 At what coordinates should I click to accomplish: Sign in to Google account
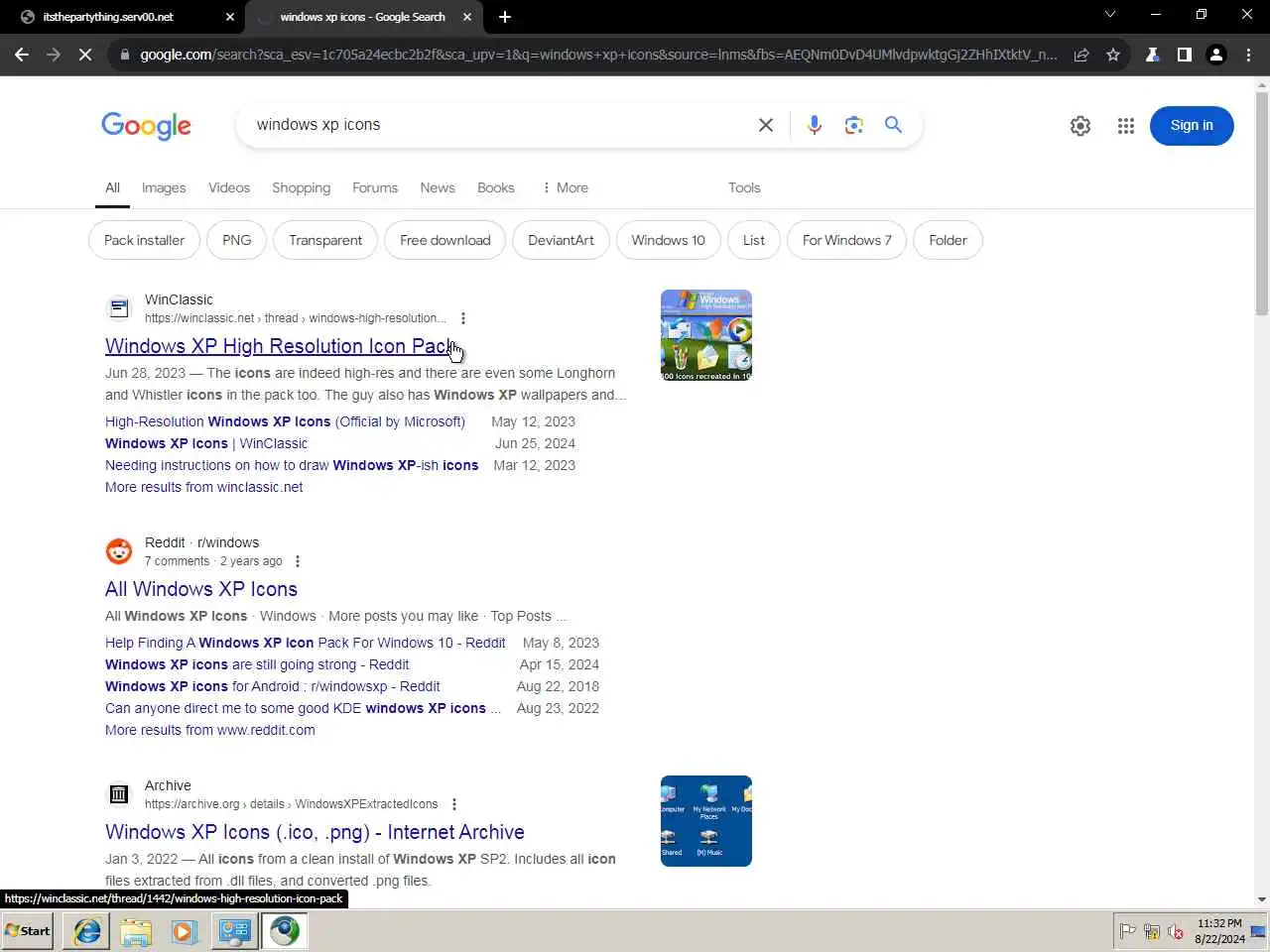[1192, 126]
